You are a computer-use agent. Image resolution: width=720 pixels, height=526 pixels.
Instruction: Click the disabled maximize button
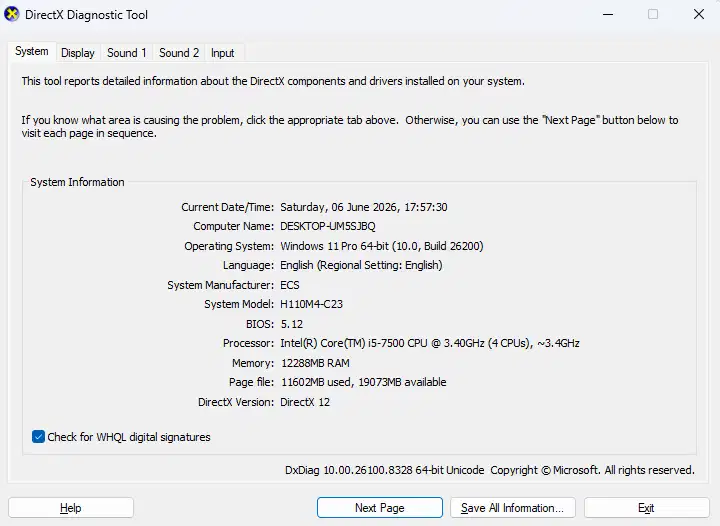(x=653, y=14)
